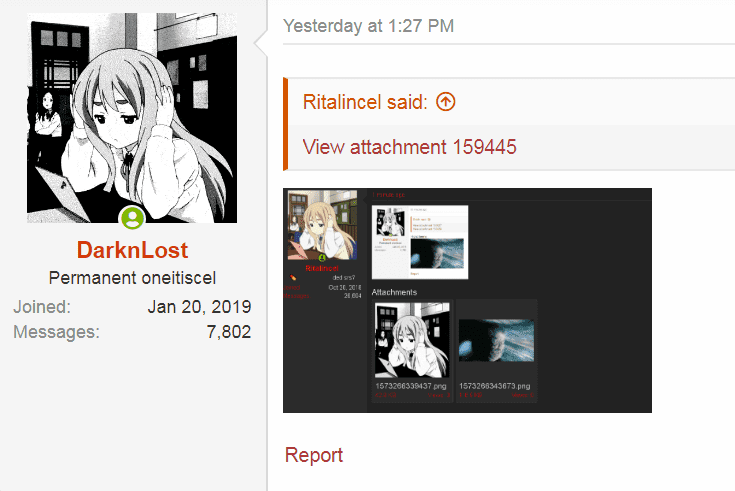Click the red Ritalincel name in the embedded screenshot
Image resolution: width=735 pixels, height=491 pixels.
[x=322, y=268]
